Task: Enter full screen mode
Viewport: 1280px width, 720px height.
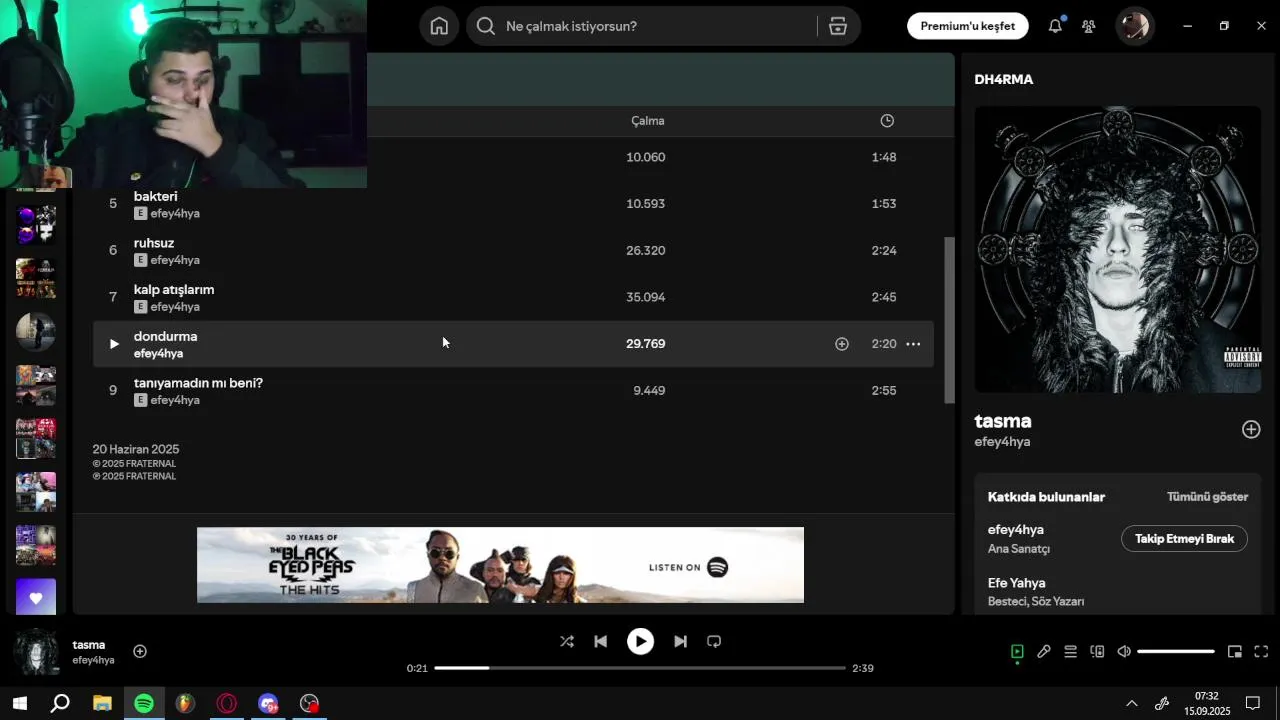Action: click(1261, 652)
